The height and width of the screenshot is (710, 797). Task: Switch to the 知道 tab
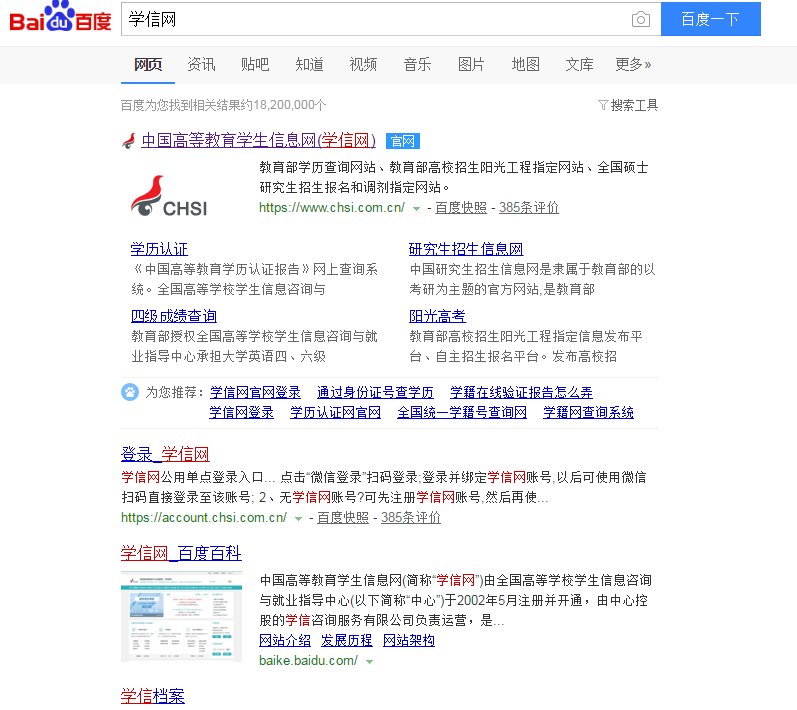[x=309, y=65]
